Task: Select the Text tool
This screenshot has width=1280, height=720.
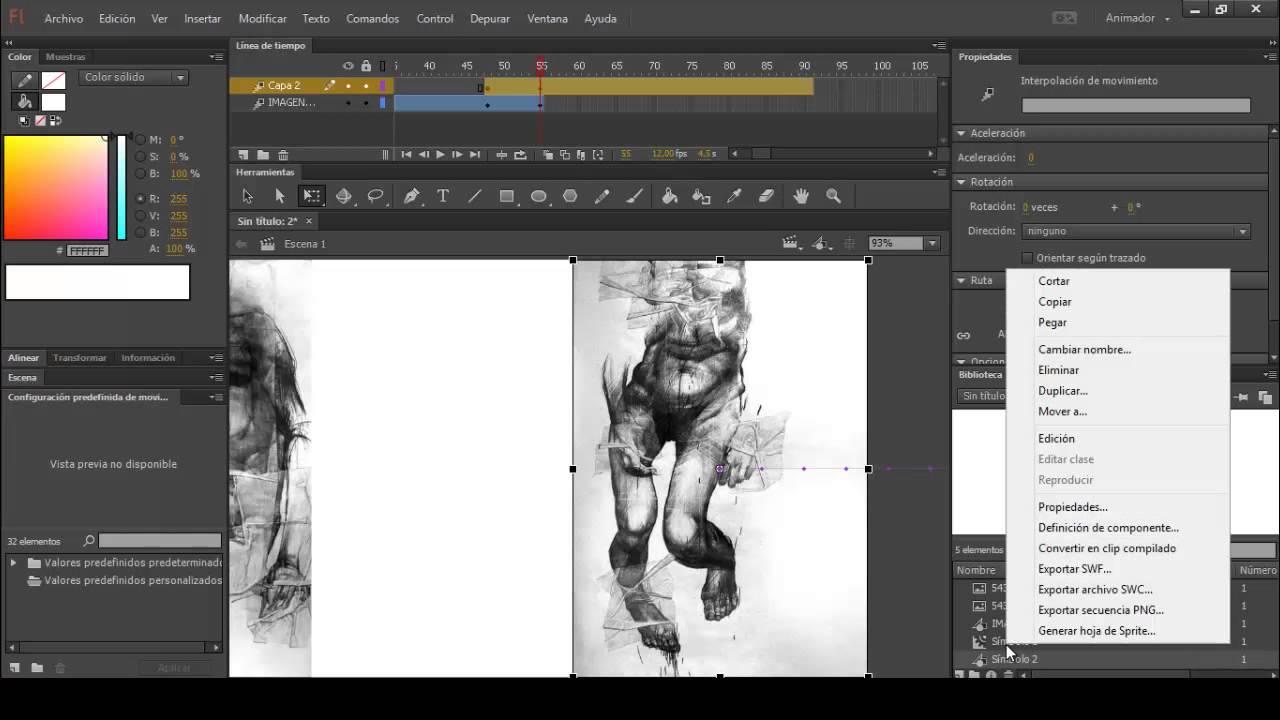Action: pos(443,197)
